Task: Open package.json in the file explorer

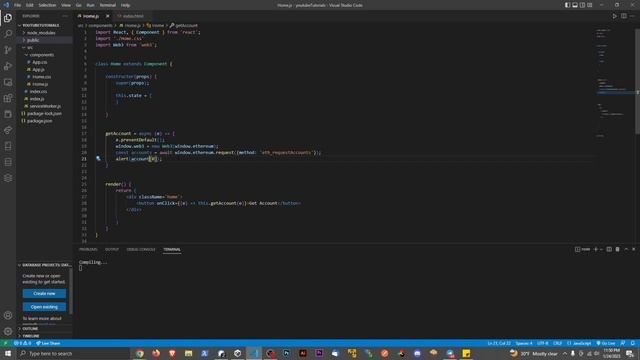Action: pyautogui.click(x=40, y=121)
